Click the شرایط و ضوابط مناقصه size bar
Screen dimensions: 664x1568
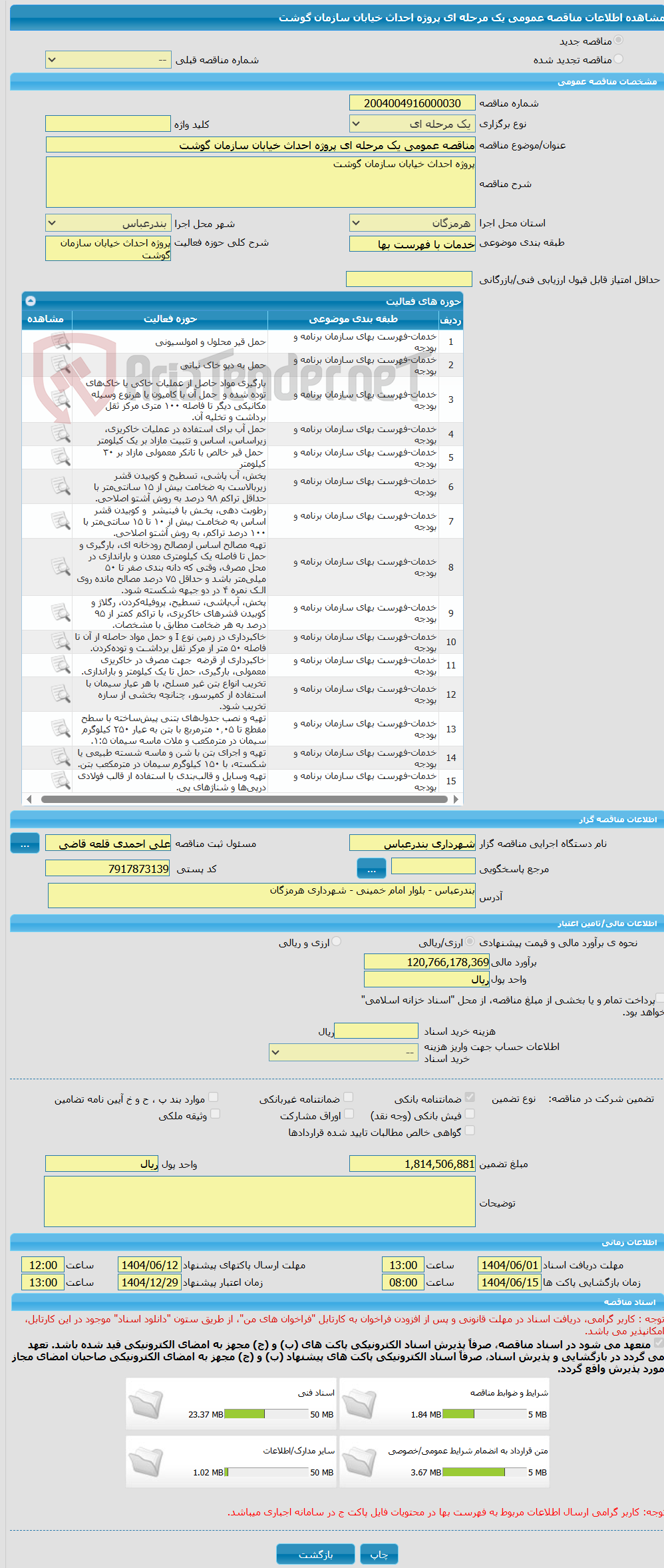click(x=483, y=1414)
